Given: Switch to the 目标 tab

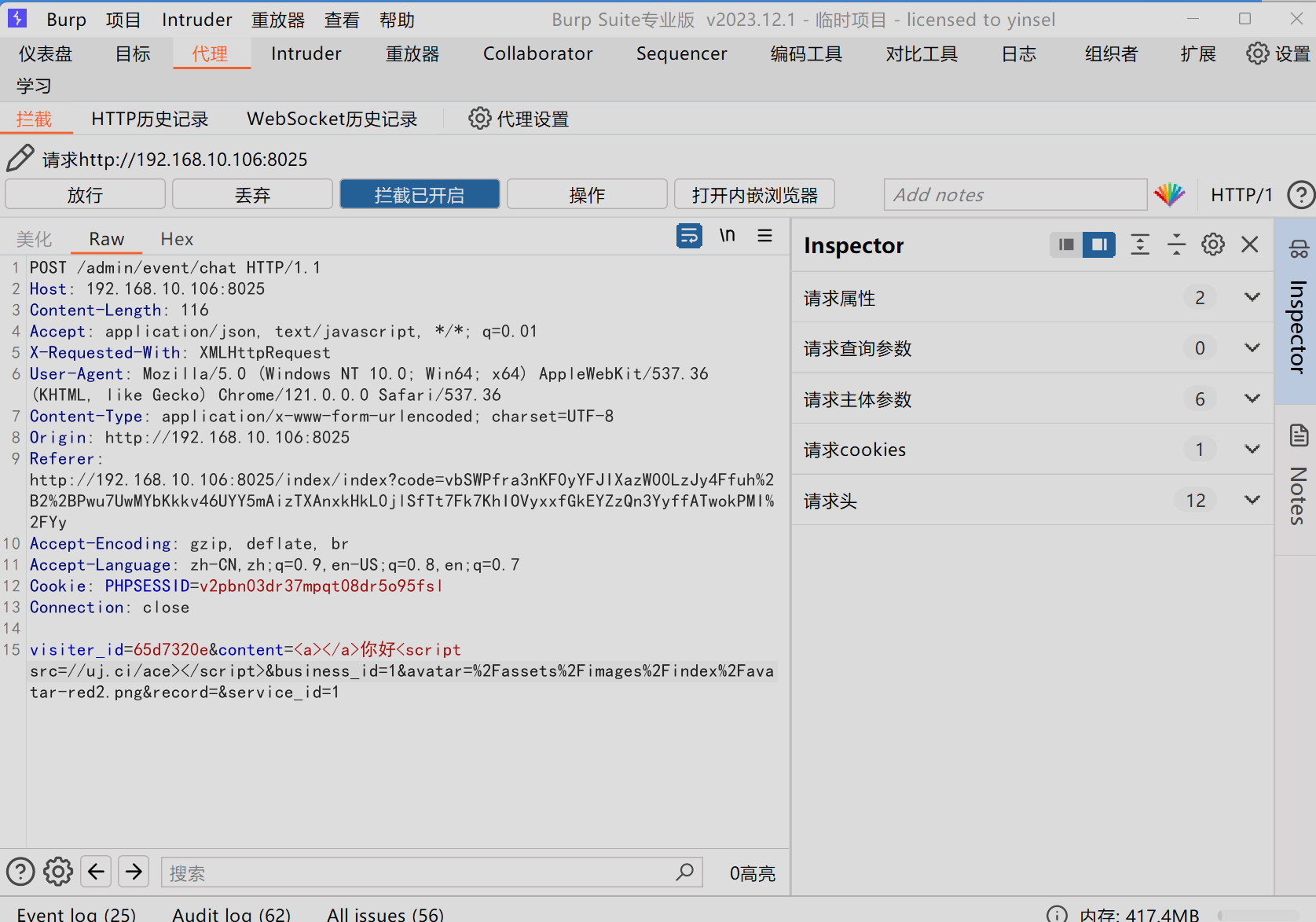Looking at the screenshot, I should [x=133, y=53].
